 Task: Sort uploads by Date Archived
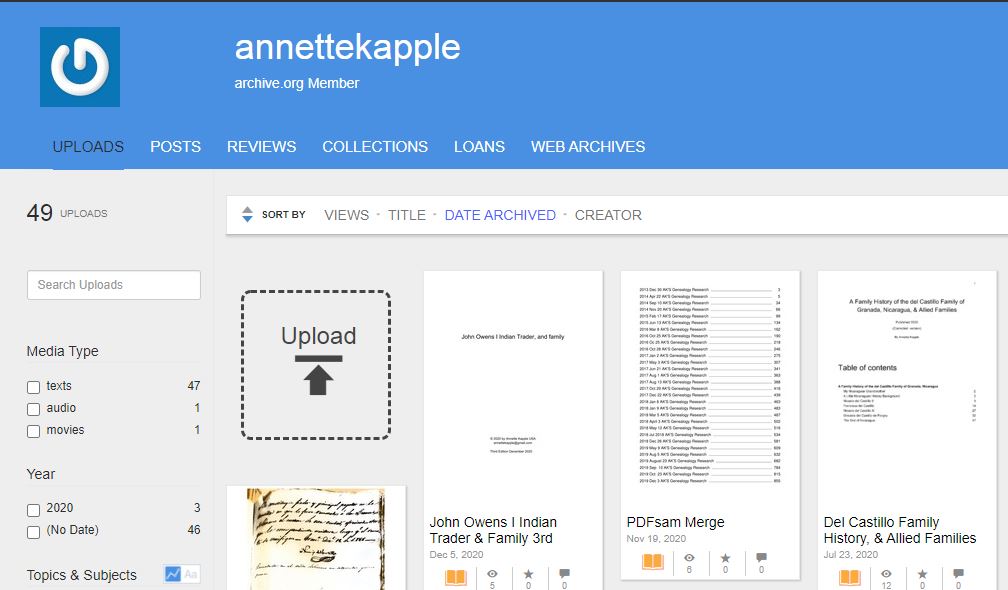tap(500, 215)
